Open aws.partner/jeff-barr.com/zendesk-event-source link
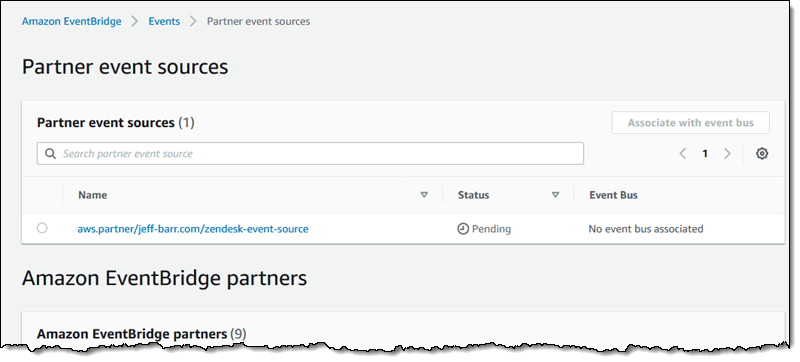 pyautogui.click(x=193, y=229)
